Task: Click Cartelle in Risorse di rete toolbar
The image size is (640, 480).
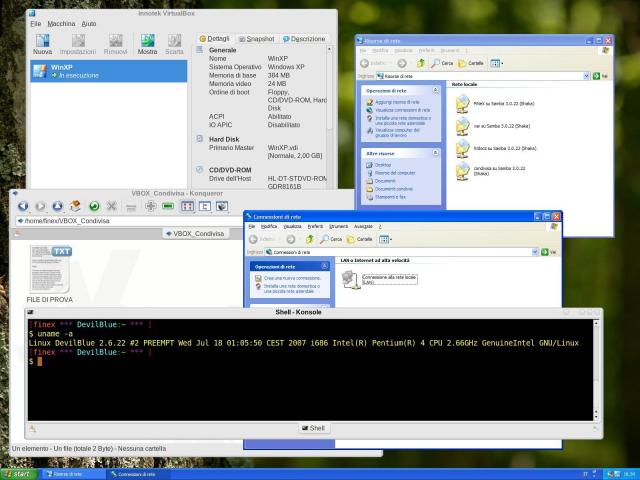Action: click(471, 63)
